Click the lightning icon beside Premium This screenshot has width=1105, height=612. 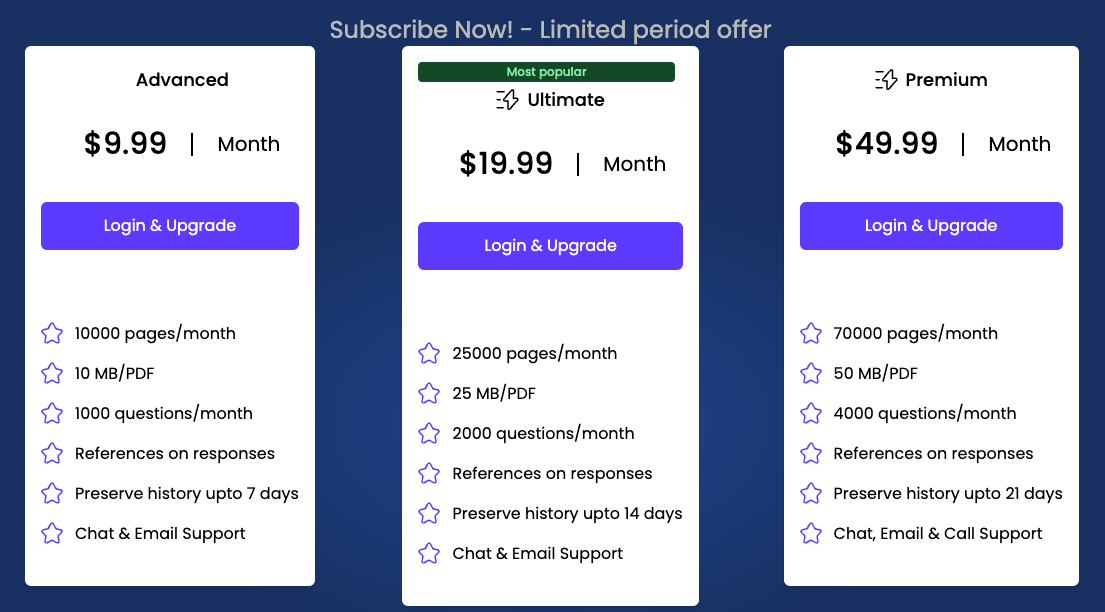884,79
